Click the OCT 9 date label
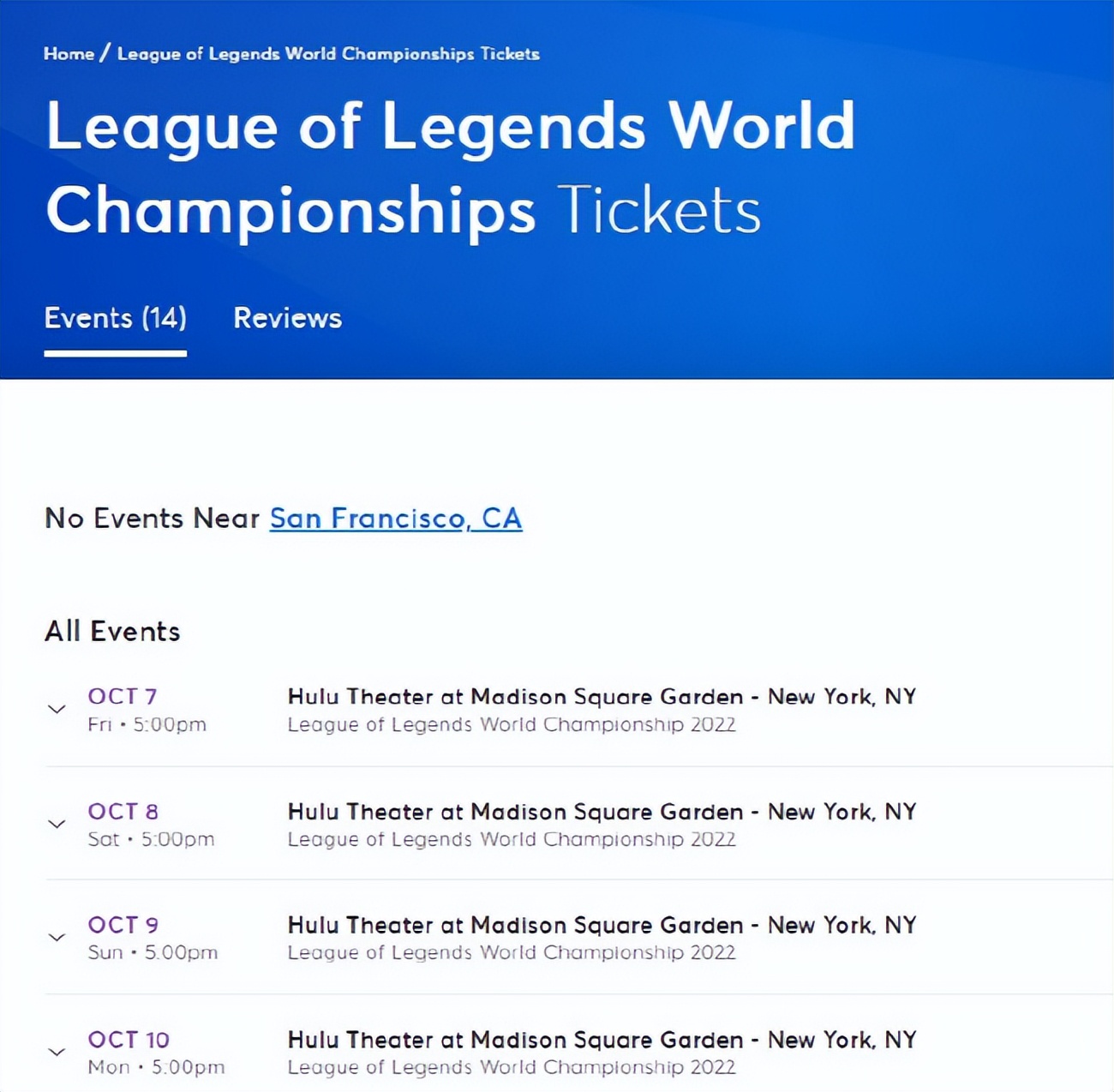Screen dimensions: 1114x1092 tap(123, 925)
